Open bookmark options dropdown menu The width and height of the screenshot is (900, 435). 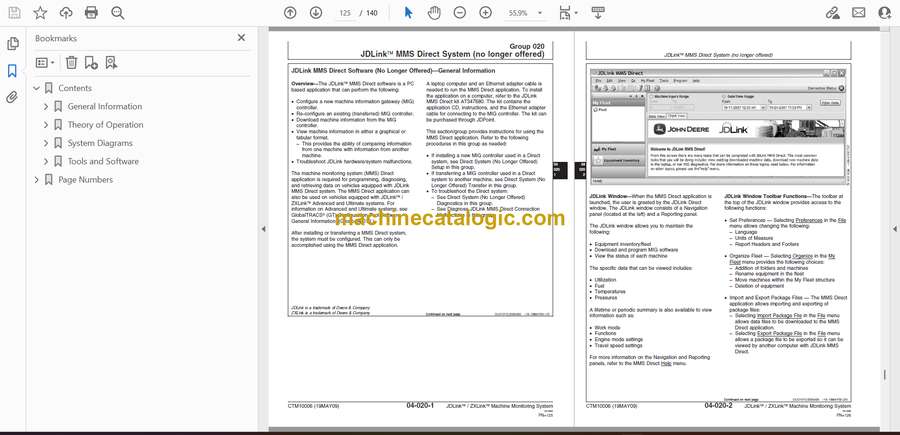[45, 63]
